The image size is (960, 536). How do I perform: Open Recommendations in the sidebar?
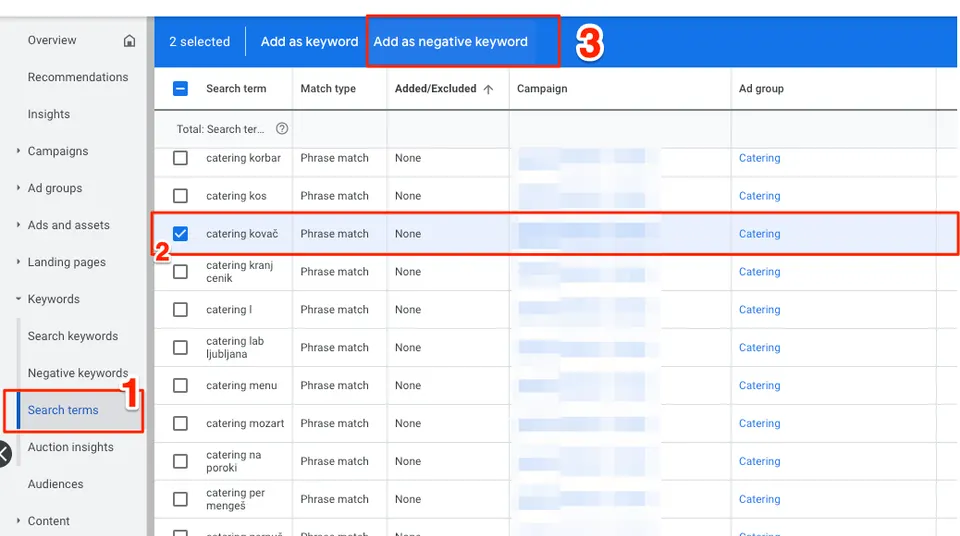[78, 77]
